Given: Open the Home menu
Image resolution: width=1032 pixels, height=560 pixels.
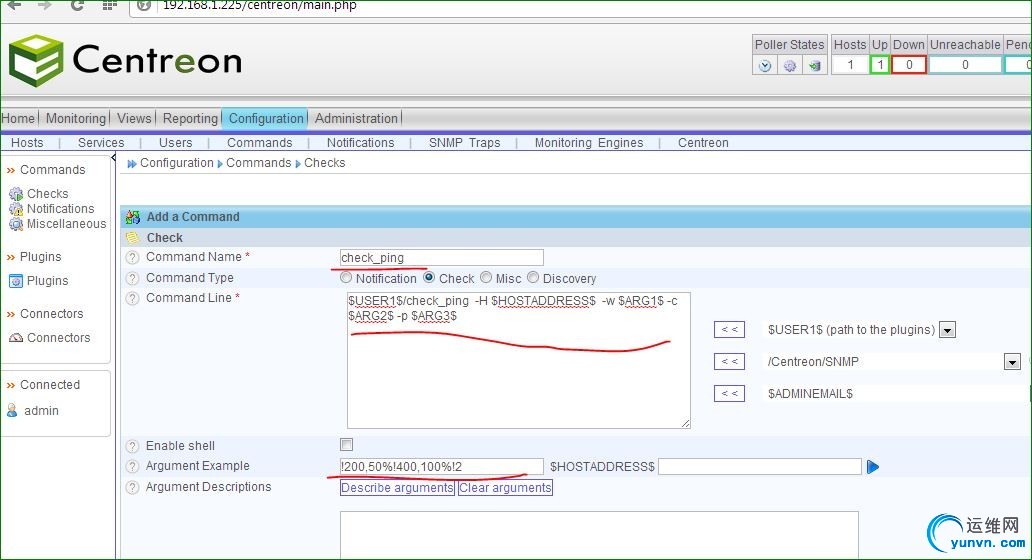Looking at the screenshot, I should pos(18,118).
